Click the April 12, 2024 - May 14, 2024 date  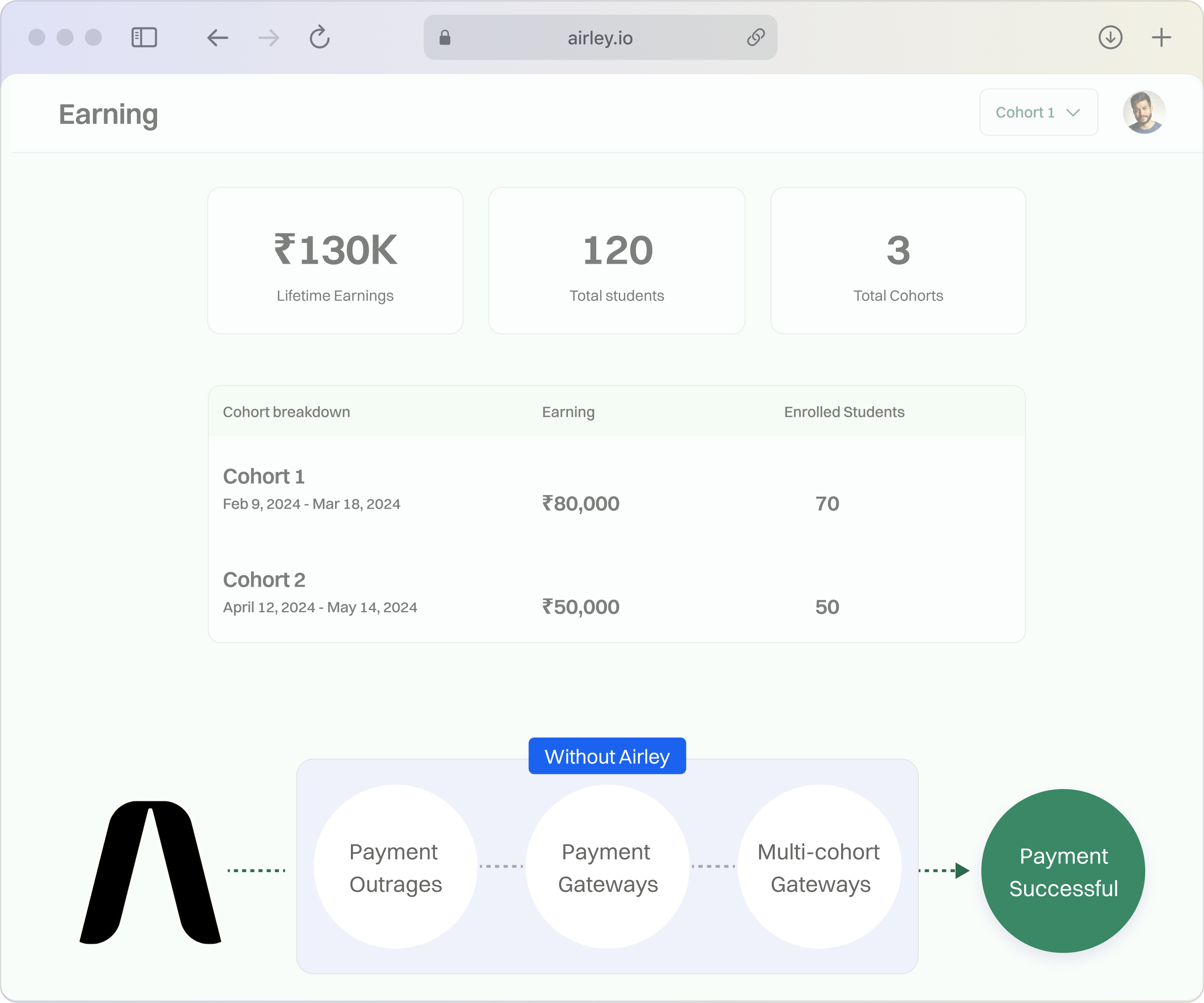(320, 608)
